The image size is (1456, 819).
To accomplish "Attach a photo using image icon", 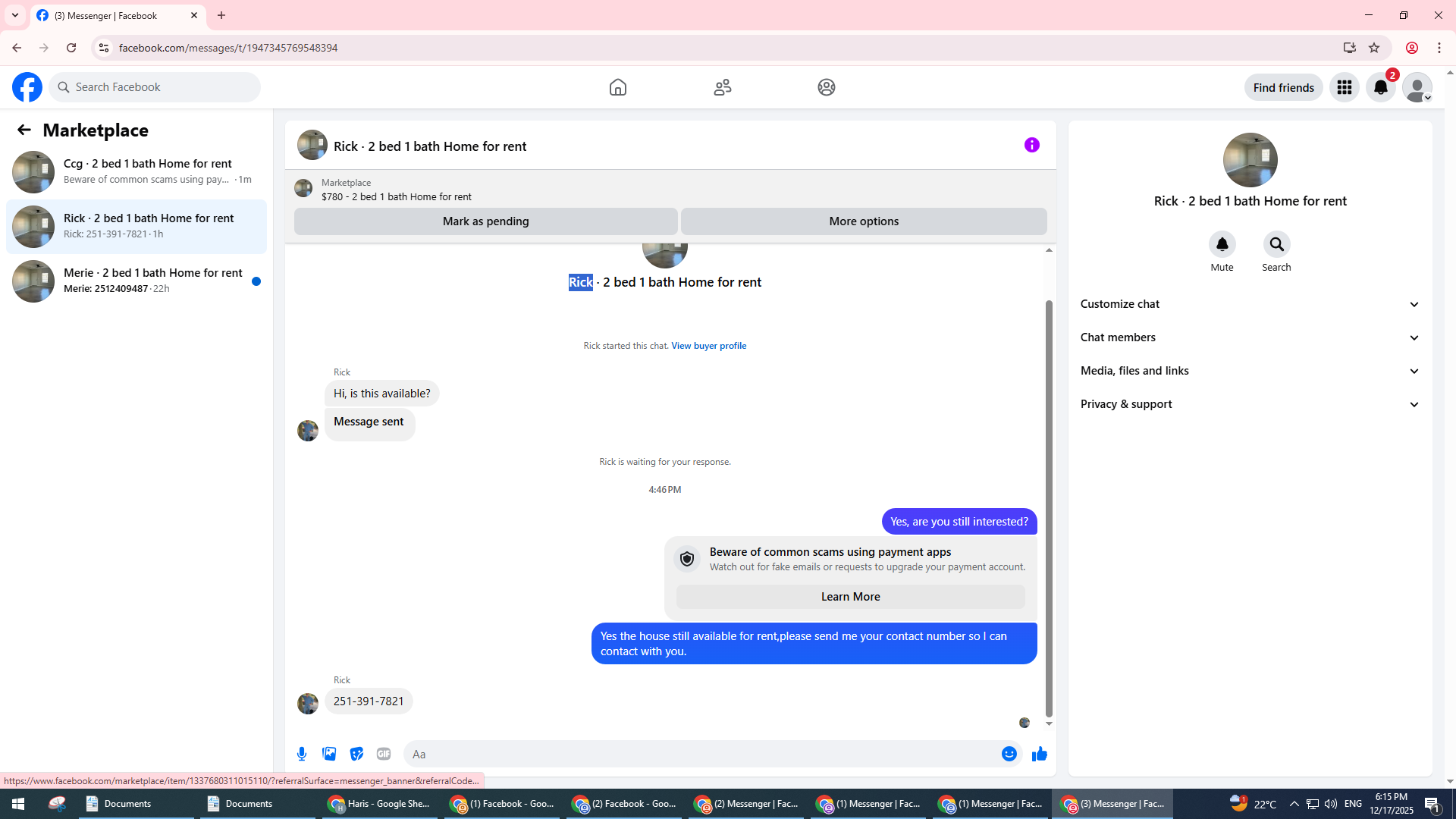I will [329, 754].
